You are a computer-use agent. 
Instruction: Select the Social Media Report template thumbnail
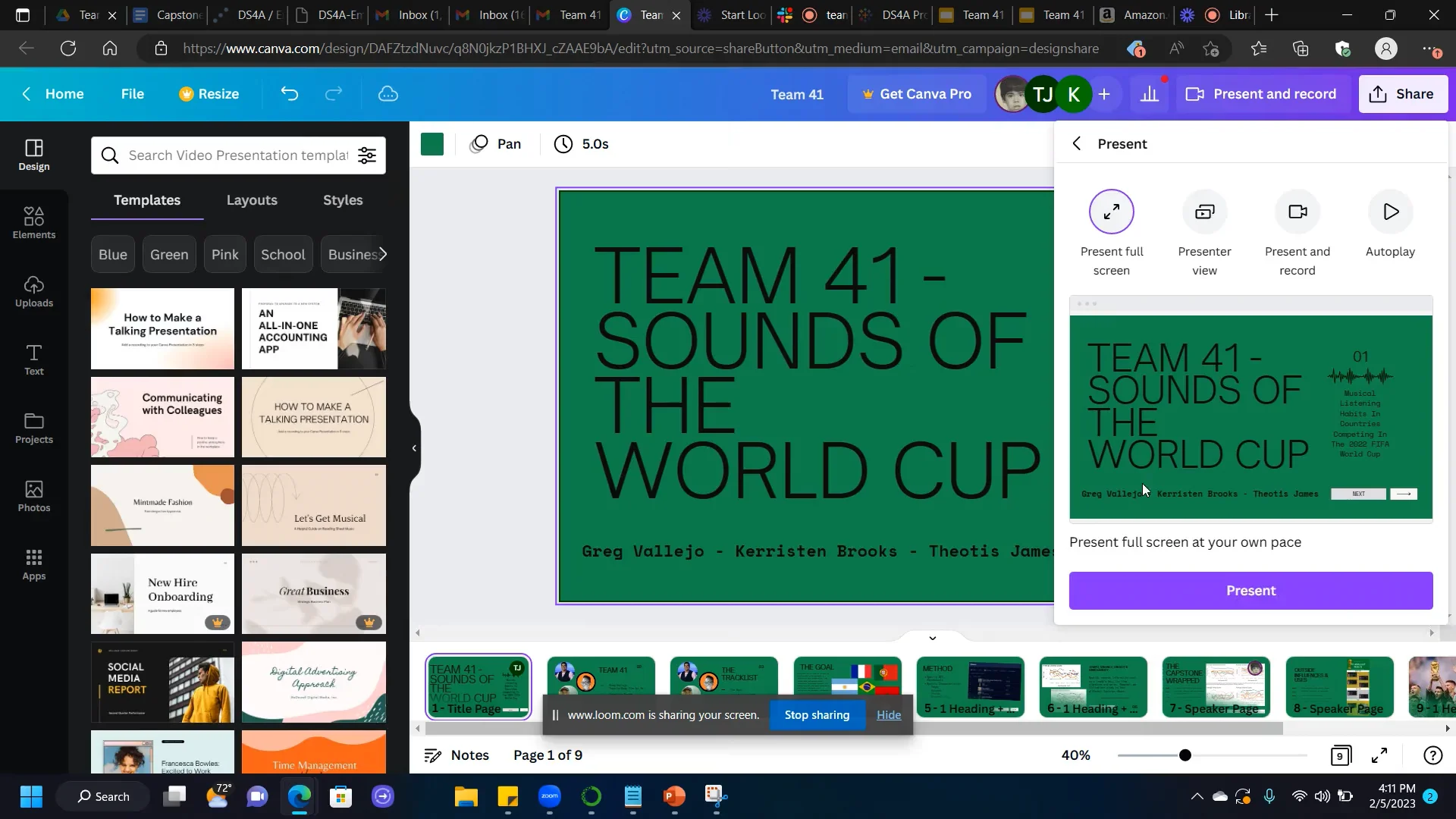click(x=162, y=682)
